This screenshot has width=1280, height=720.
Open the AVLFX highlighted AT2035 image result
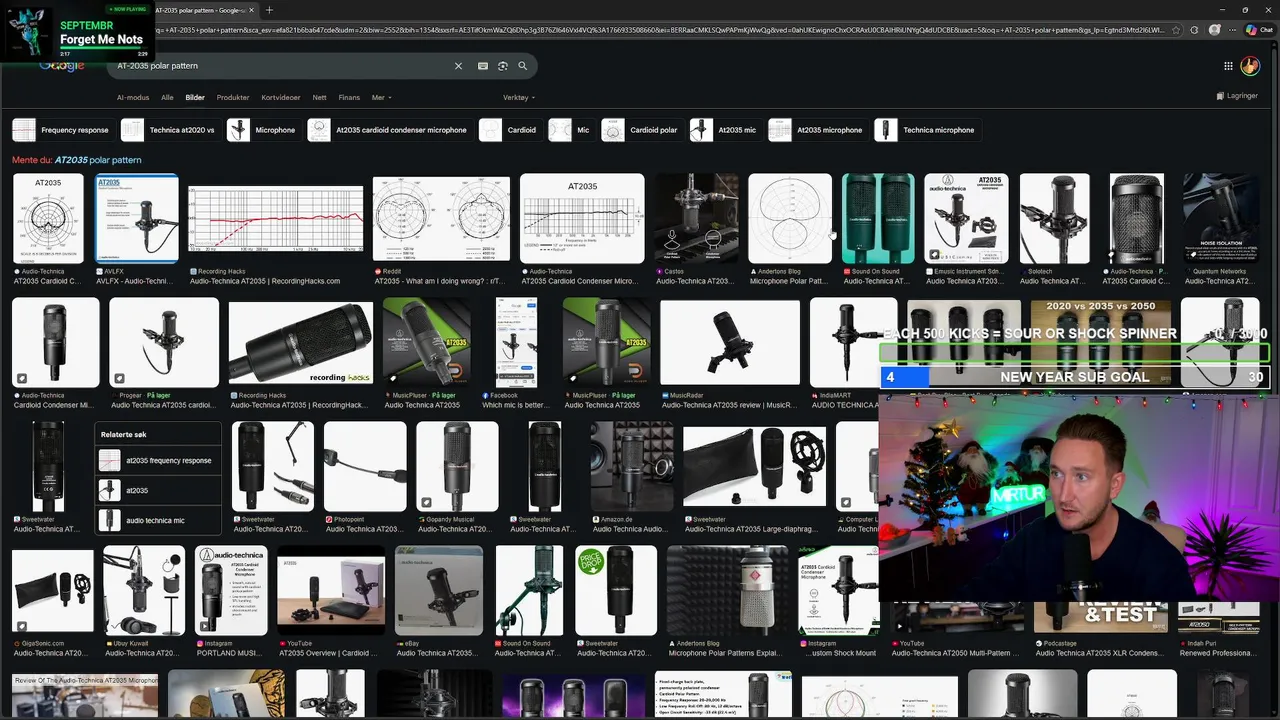[137, 218]
